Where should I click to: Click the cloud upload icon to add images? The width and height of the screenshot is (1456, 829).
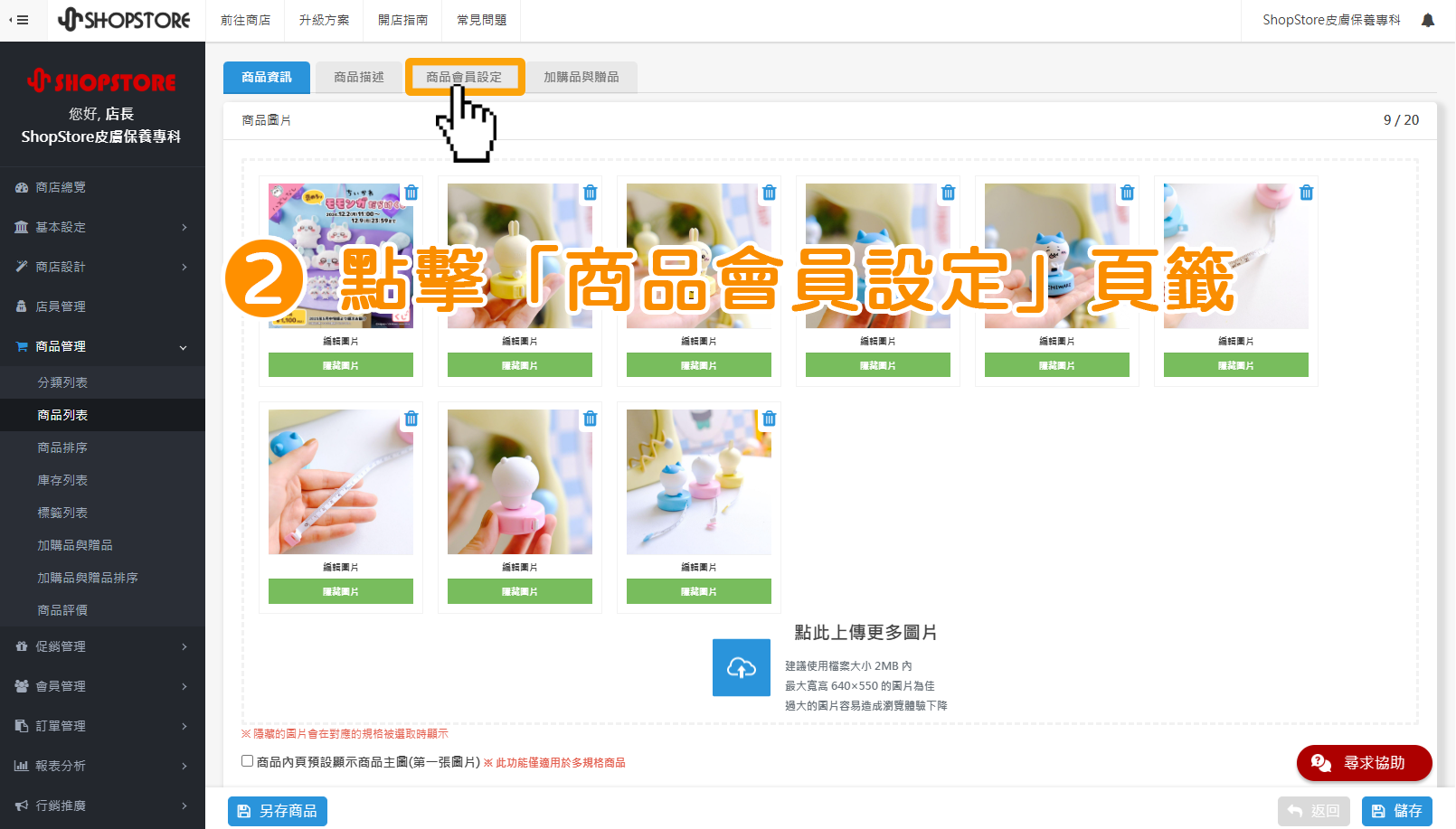742,667
